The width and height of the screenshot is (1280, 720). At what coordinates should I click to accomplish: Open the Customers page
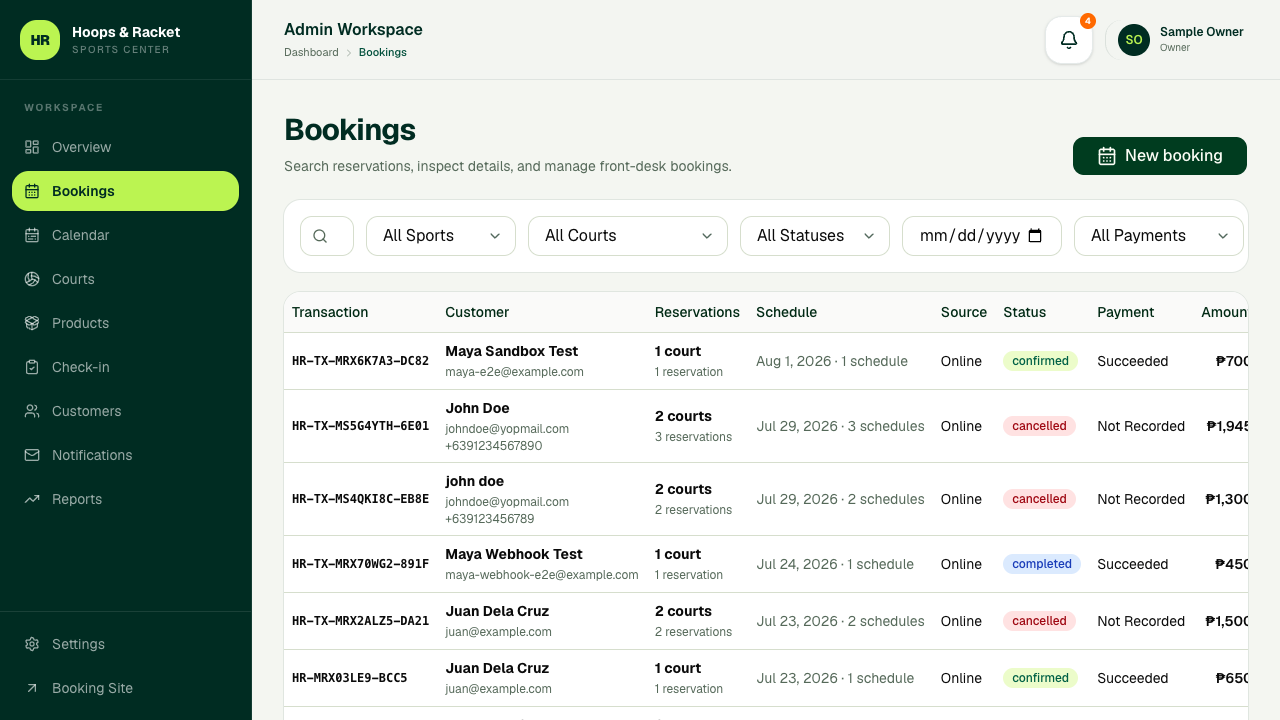click(125, 411)
